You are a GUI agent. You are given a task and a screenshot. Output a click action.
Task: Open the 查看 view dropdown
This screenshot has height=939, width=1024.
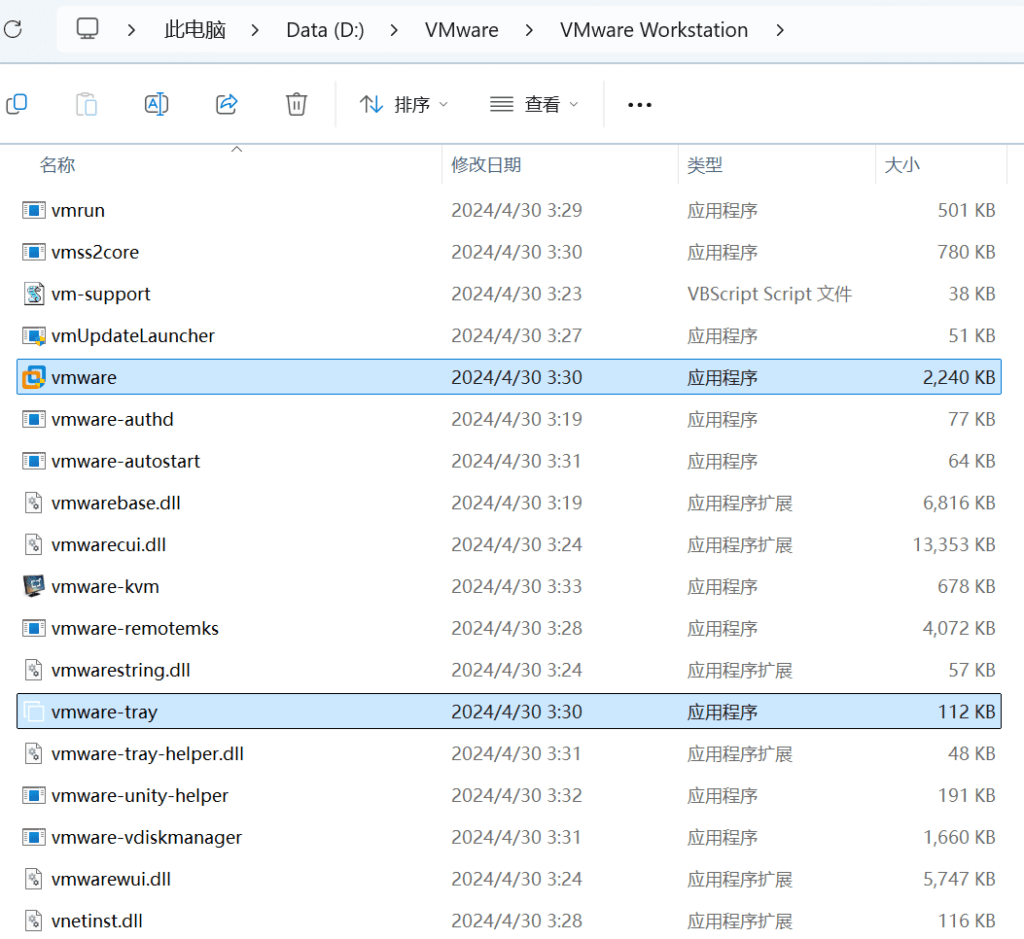[534, 104]
